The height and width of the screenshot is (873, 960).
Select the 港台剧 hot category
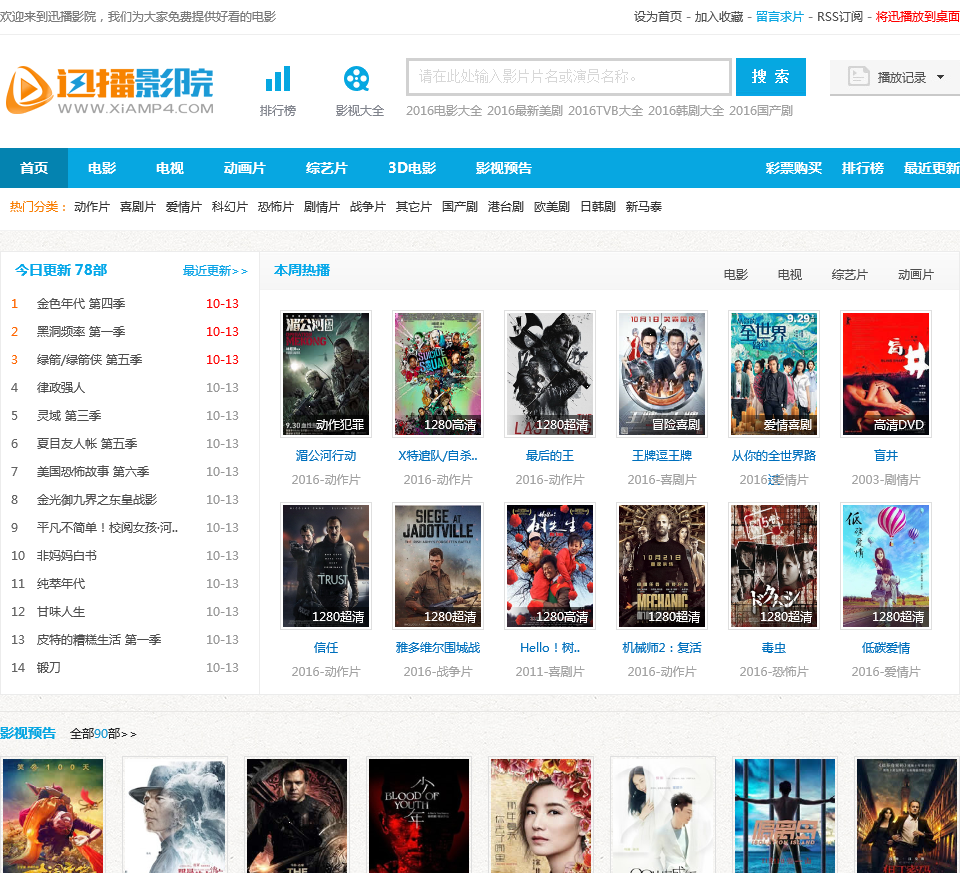point(506,207)
